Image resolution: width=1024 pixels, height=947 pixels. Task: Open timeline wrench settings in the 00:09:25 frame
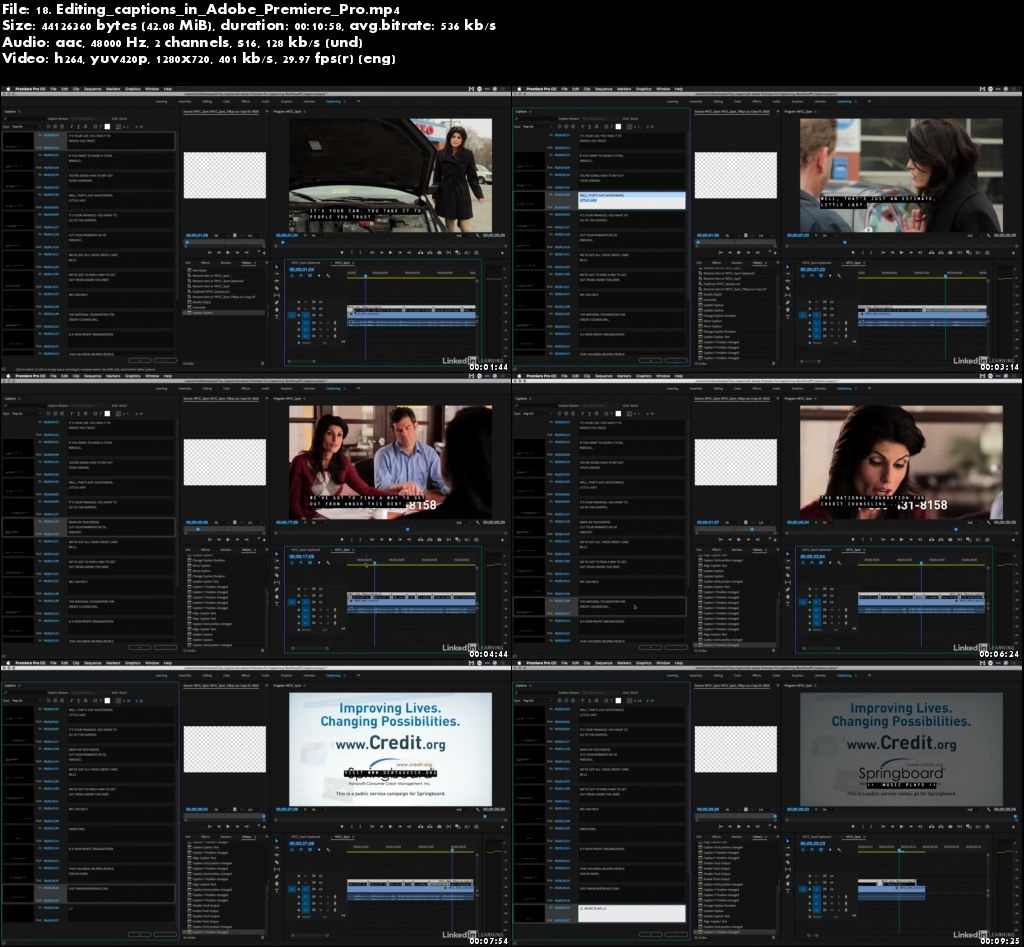click(x=839, y=850)
